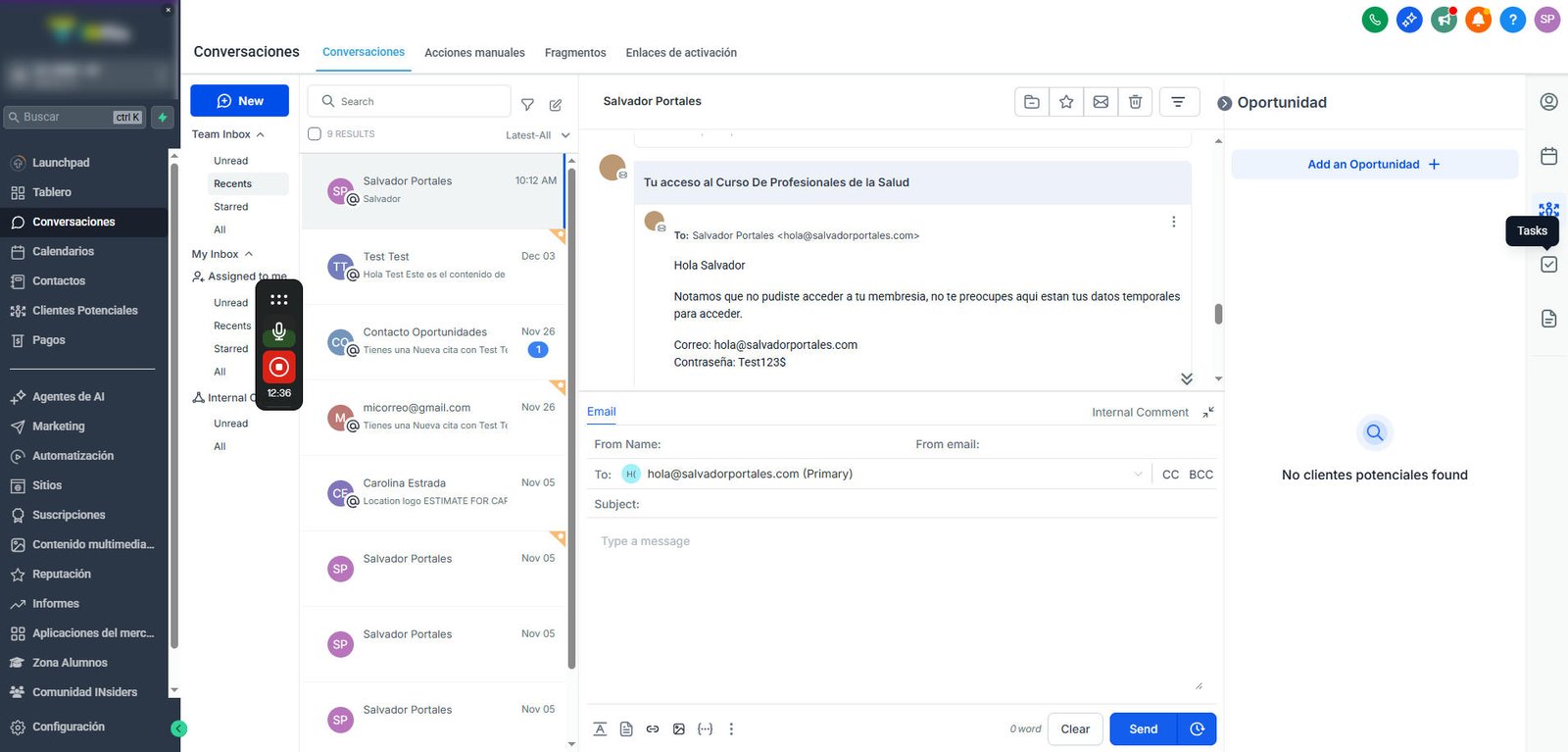This screenshot has width=1568, height=752.
Task: Insert an image in the email composer
Action: 679,728
